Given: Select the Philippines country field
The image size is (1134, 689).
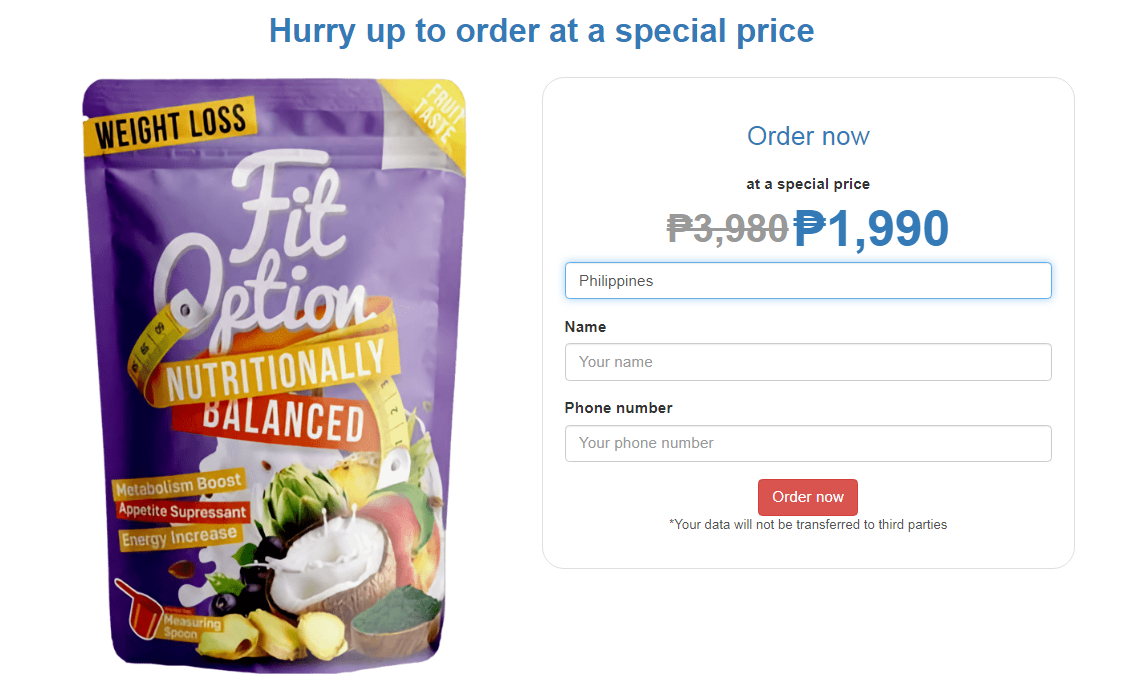Looking at the screenshot, I should pos(807,280).
